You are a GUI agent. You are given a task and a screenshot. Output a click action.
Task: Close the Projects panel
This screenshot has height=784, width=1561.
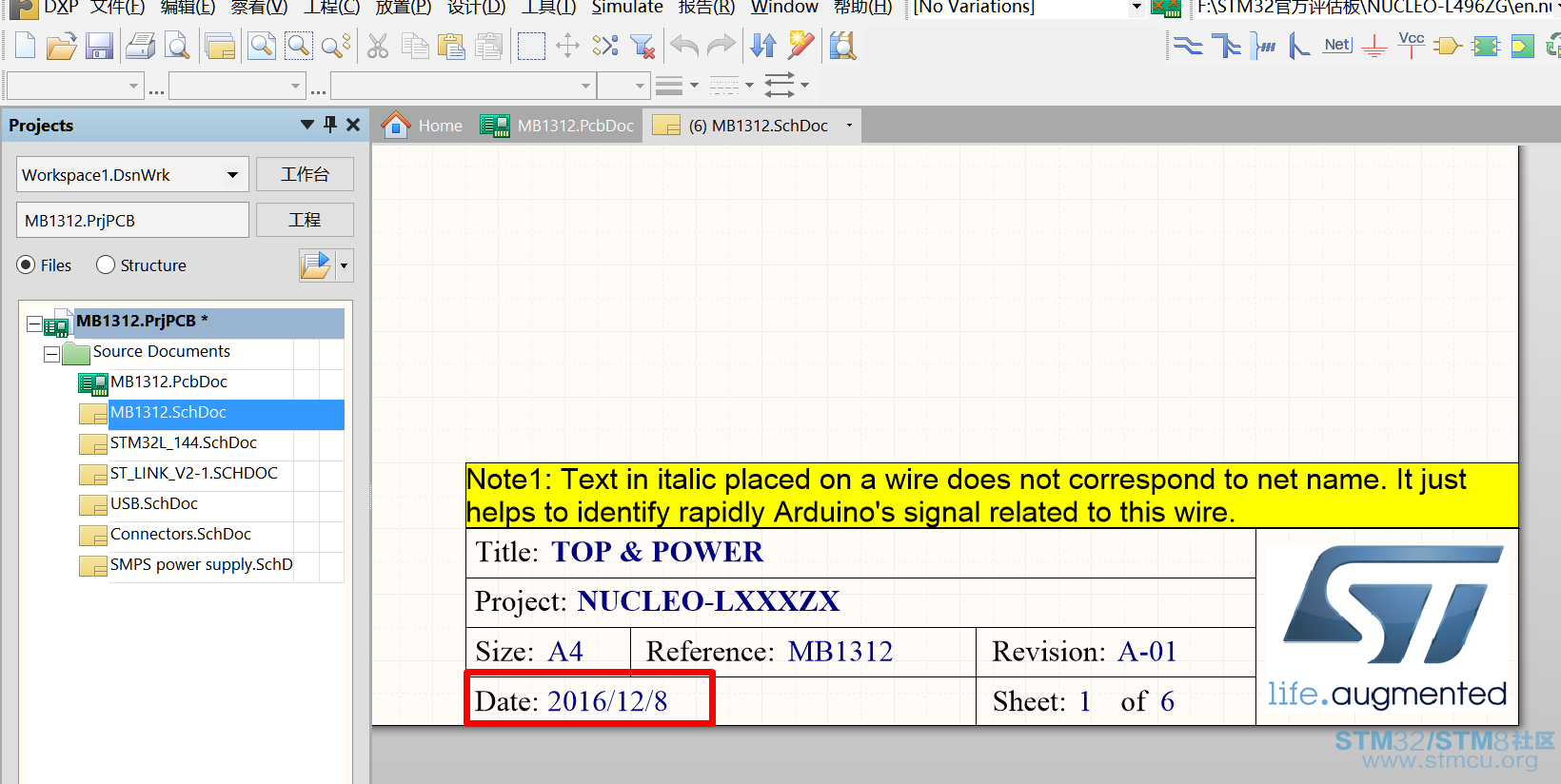pyautogui.click(x=353, y=125)
